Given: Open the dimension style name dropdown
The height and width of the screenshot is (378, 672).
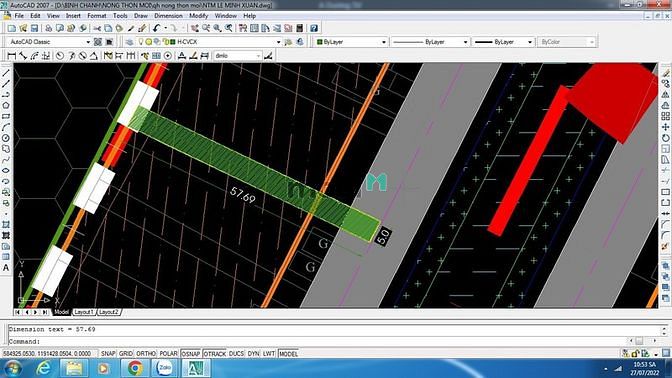Looking at the screenshot, I should pos(258,56).
